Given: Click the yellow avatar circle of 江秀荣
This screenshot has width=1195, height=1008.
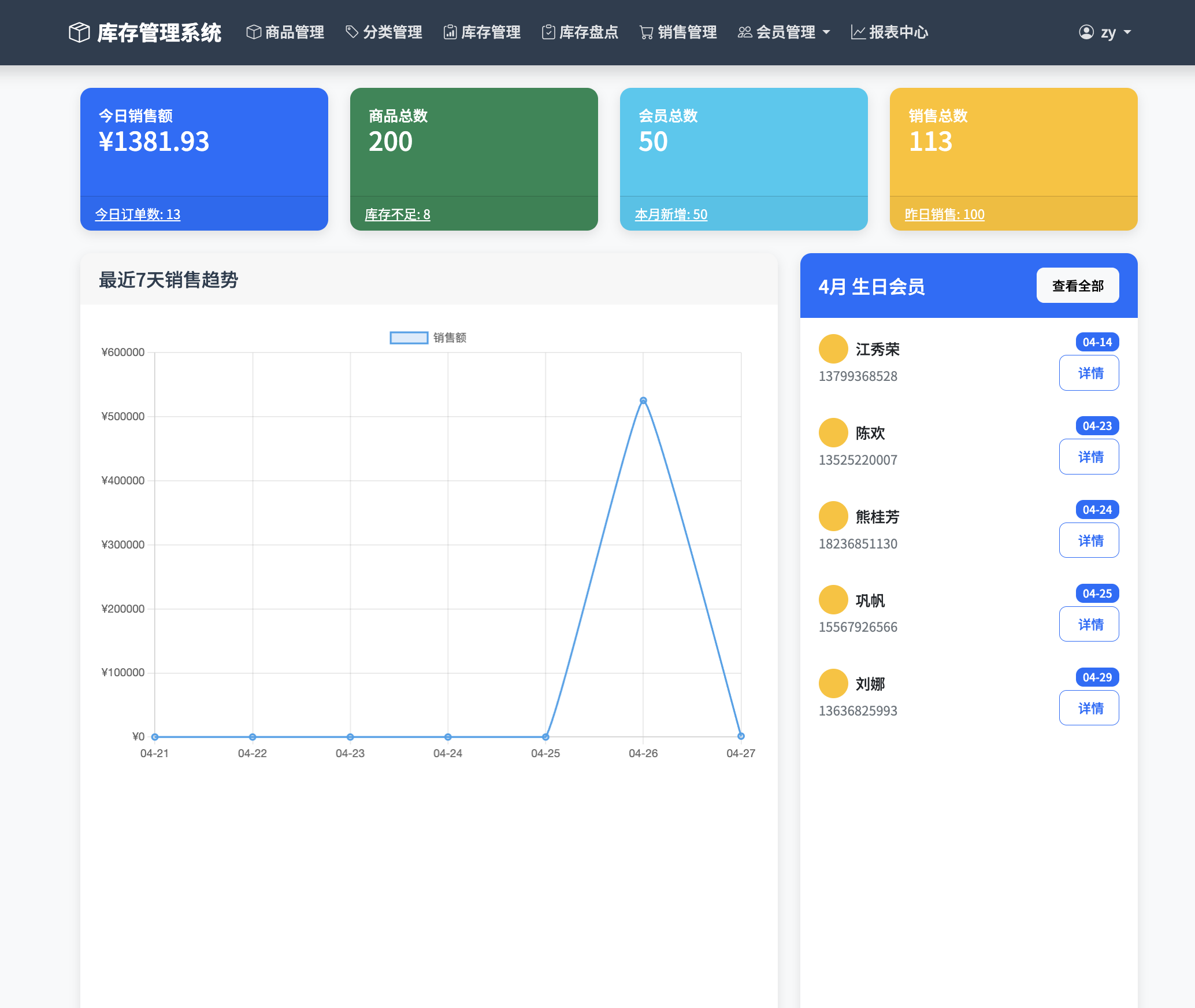Looking at the screenshot, I should (833, 349).
